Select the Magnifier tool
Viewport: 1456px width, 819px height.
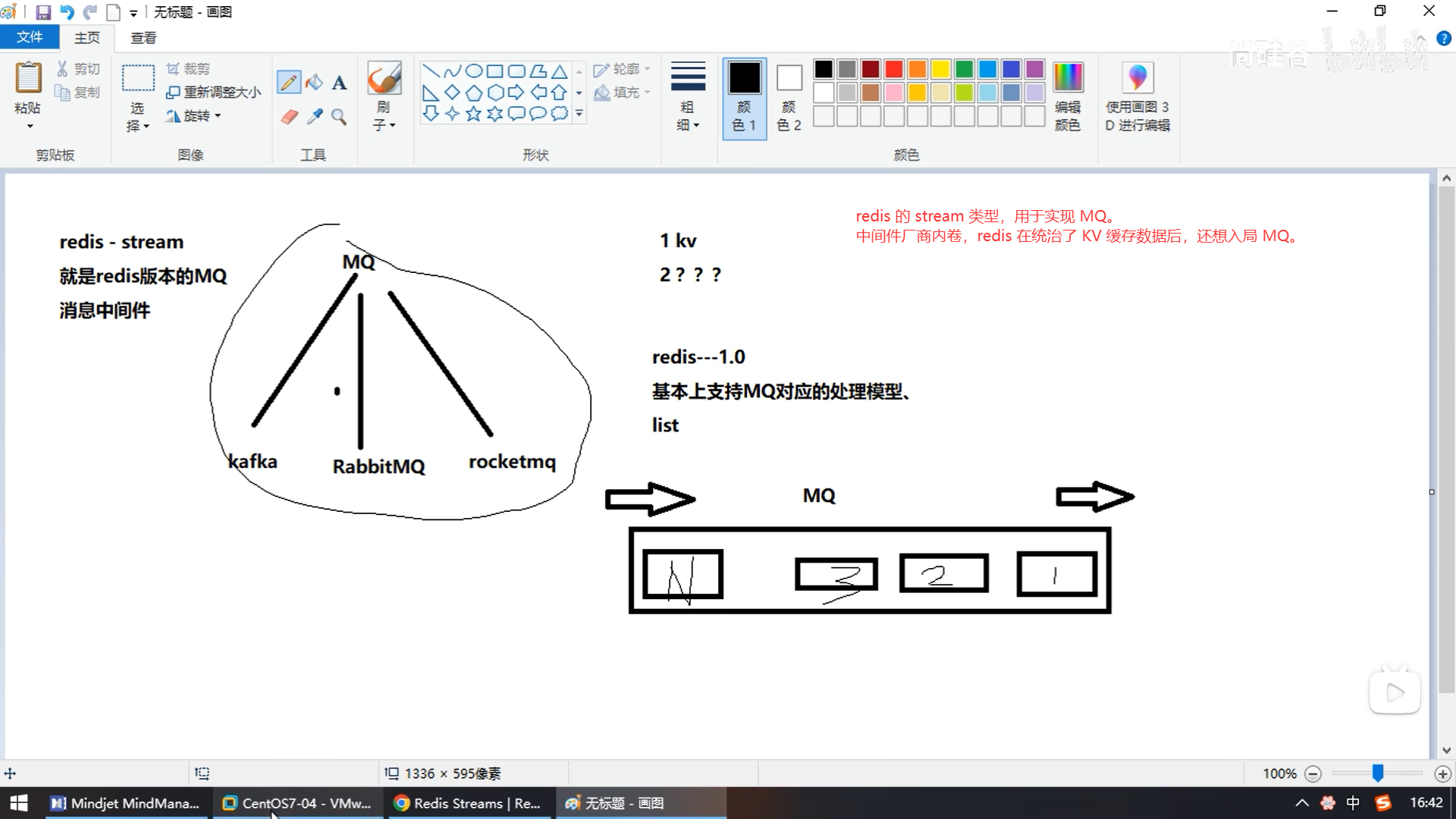click(339, 116)
